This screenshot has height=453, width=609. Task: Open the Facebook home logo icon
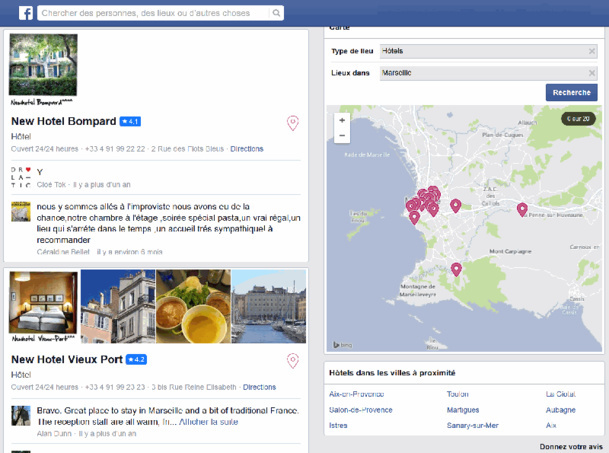point(26,13)
